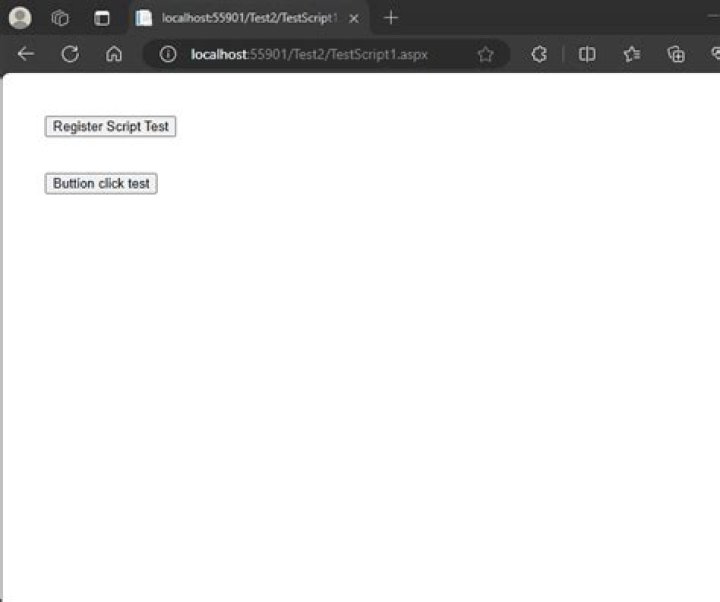Go to the Home page
Image resolution: width=720 pixels, height=602 pixels.
(114, 54)
